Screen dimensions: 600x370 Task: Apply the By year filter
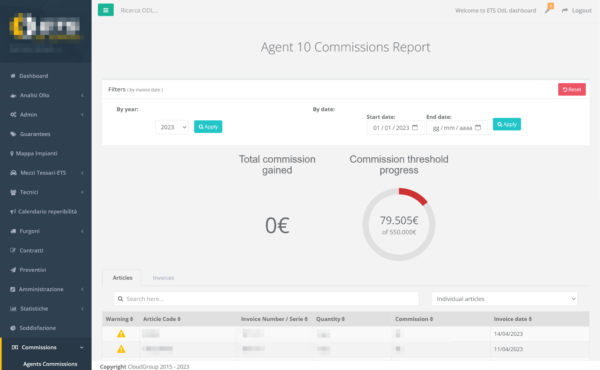pos(208,127)
